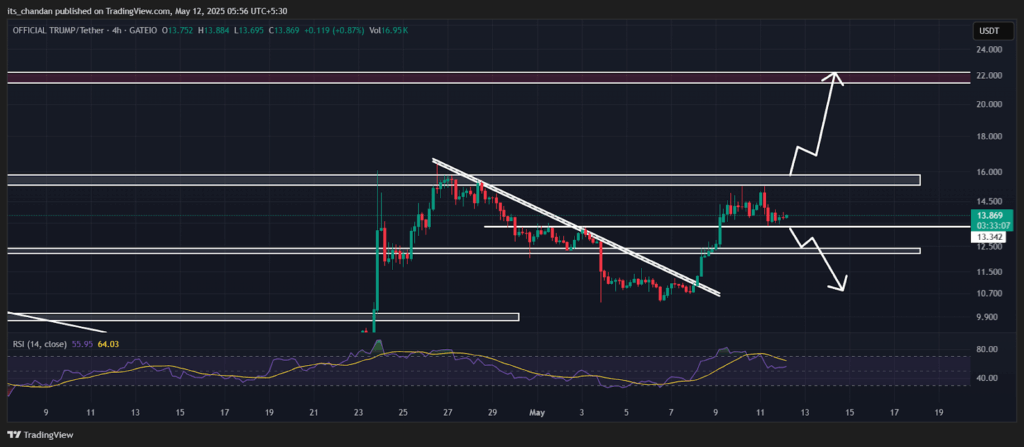This screenshot has width=1024, height=447.
Task: Click the 9.900 price axis label
Action: coord(989,317)
